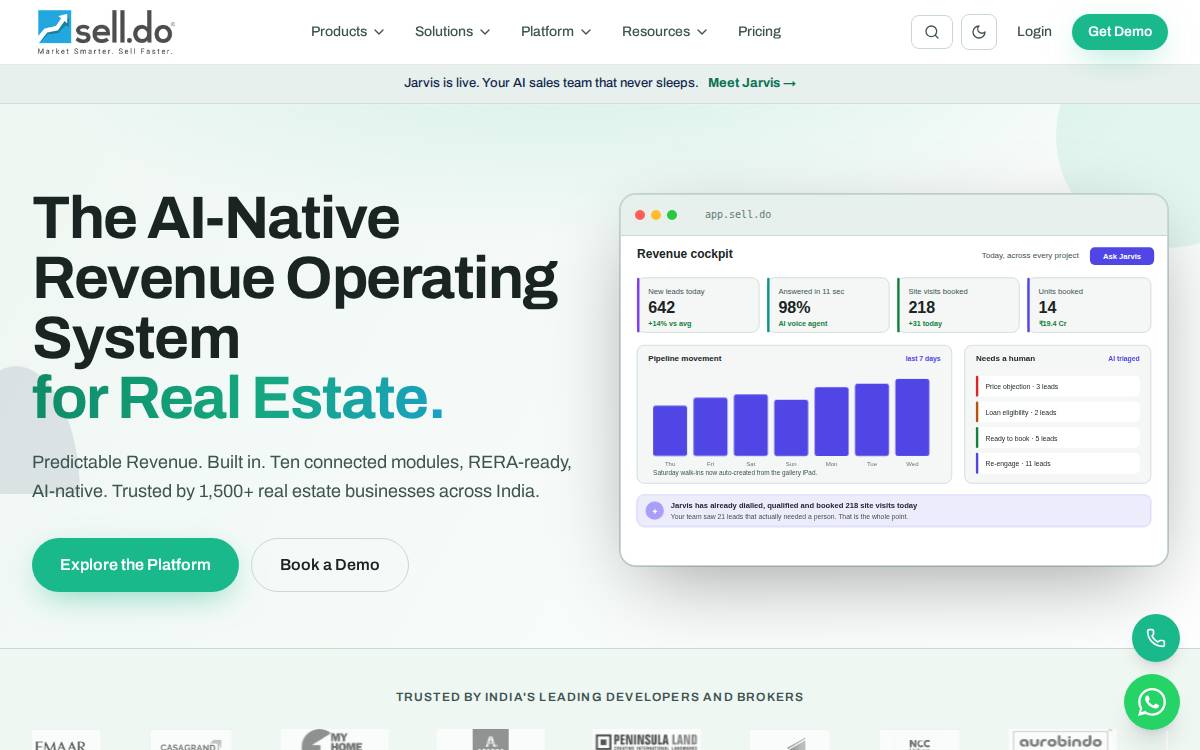Click the '+14% vs avg' value

point(670,324)
